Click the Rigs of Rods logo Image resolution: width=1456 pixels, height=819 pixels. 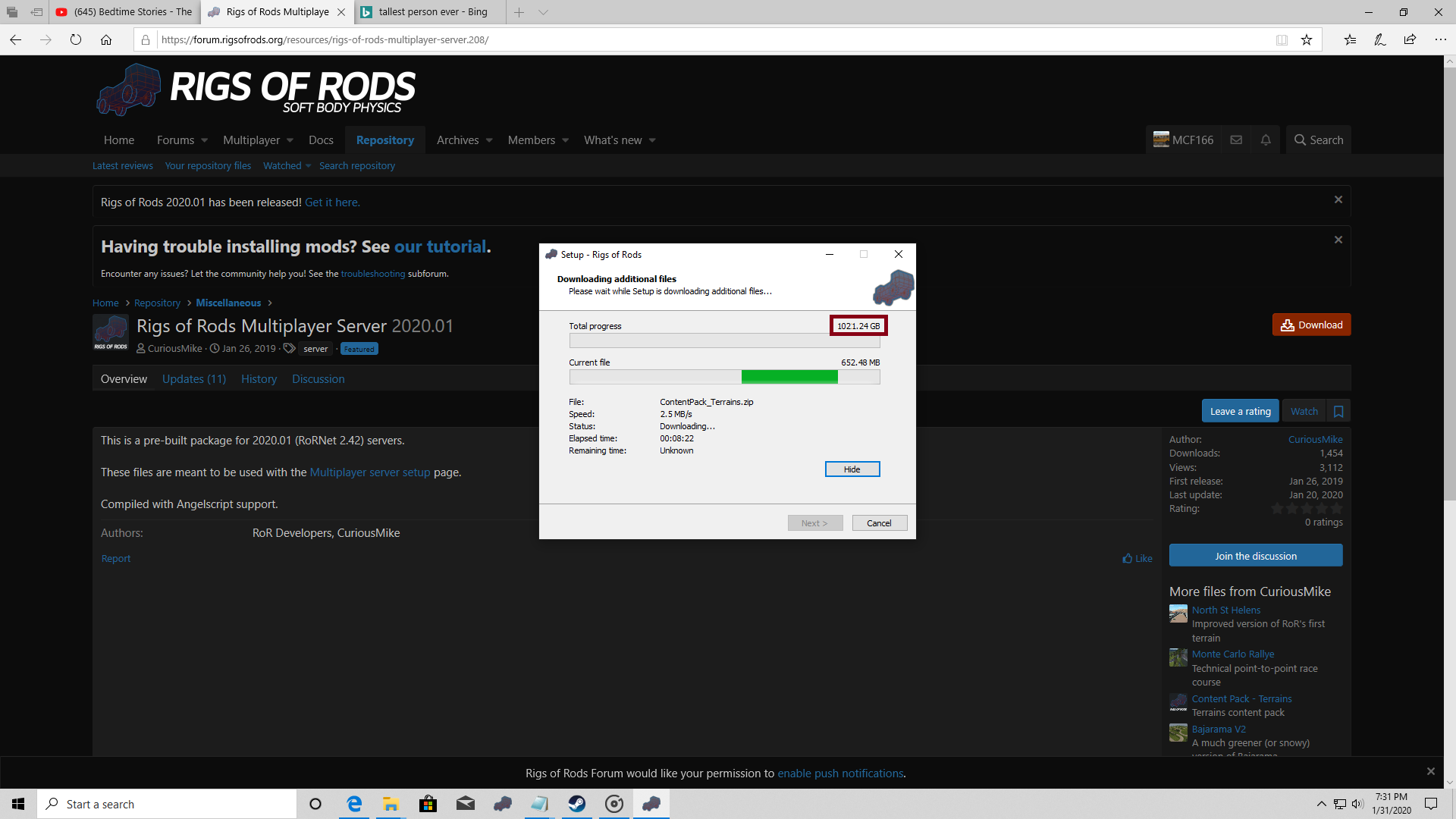256,90
